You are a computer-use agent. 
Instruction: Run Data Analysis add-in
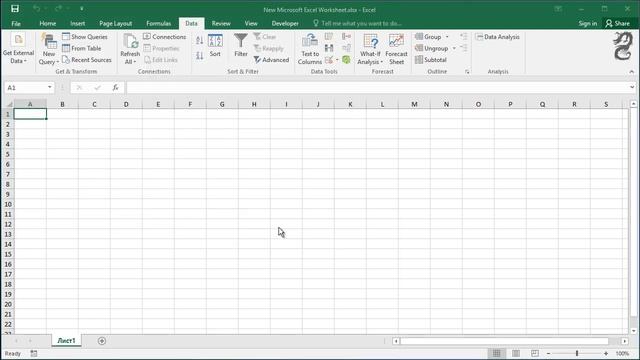click(498, 37)
